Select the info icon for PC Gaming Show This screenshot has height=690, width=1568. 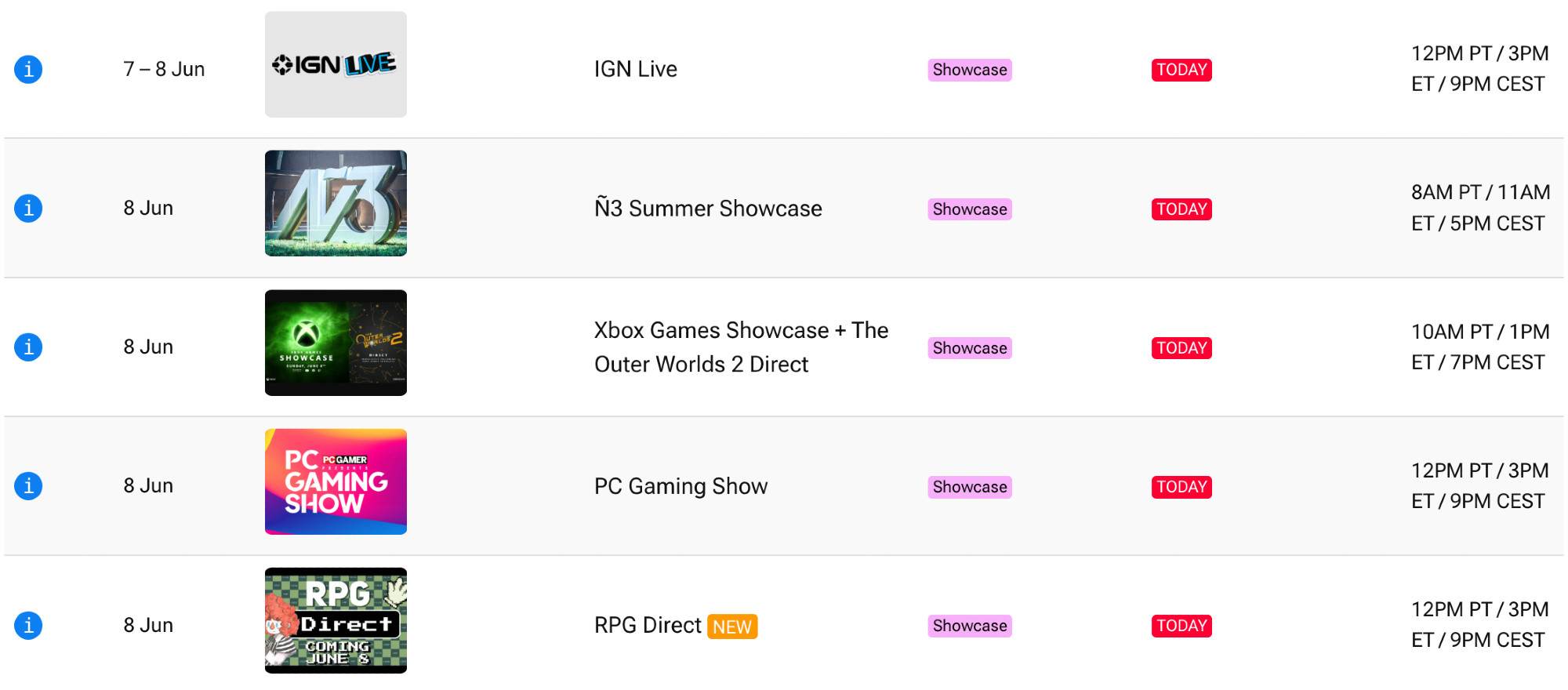tap(28, 485)
